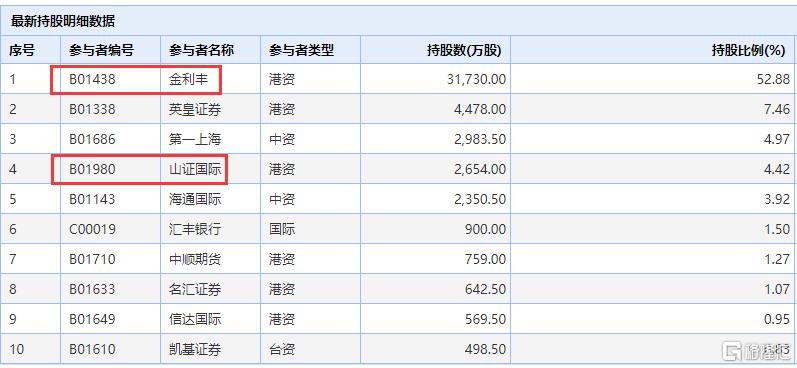Viewport: 797px width, 368px height.
Task: Select participant code B01143
Action: (x=92, y=199)
